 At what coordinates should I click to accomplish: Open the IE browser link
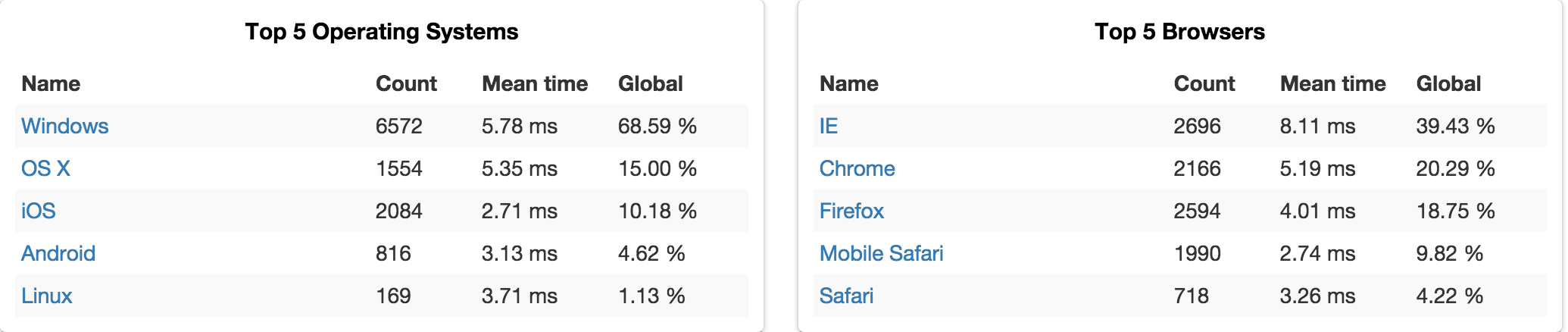click(828, 126)
